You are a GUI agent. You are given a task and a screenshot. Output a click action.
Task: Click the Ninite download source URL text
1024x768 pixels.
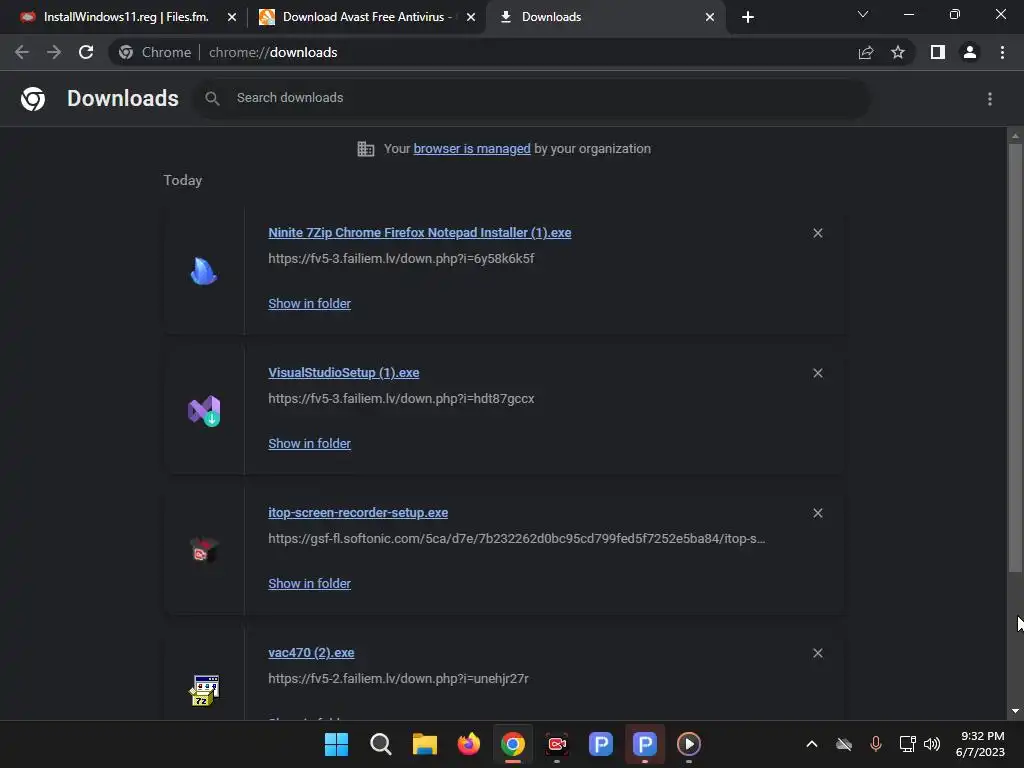tap(401, 259)
